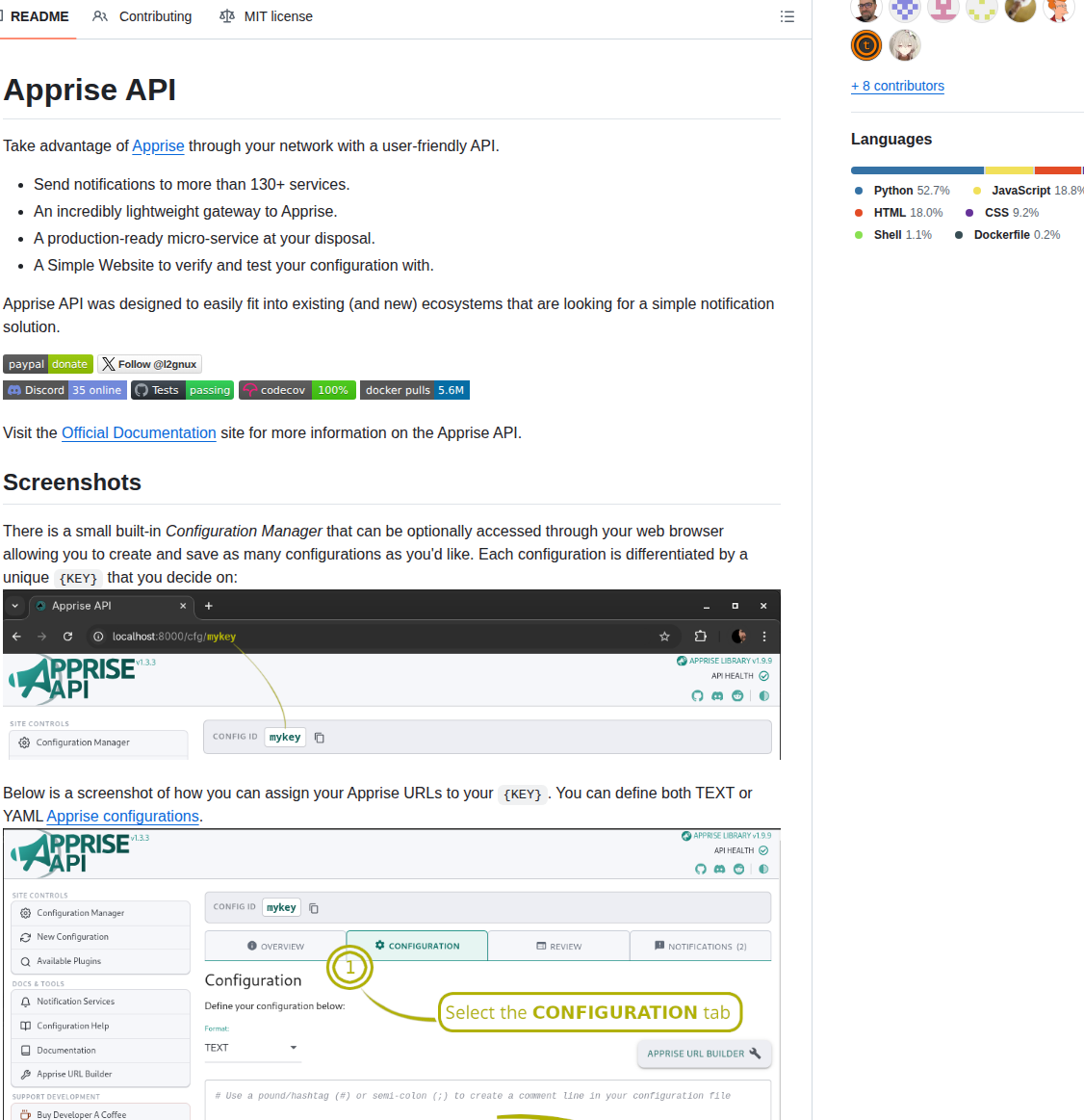Viewport: 1084px width, 1120px height.
Task: Click the Buy Developer A Coffee item
Action: pyautogui.click(x=101, y=1113)
